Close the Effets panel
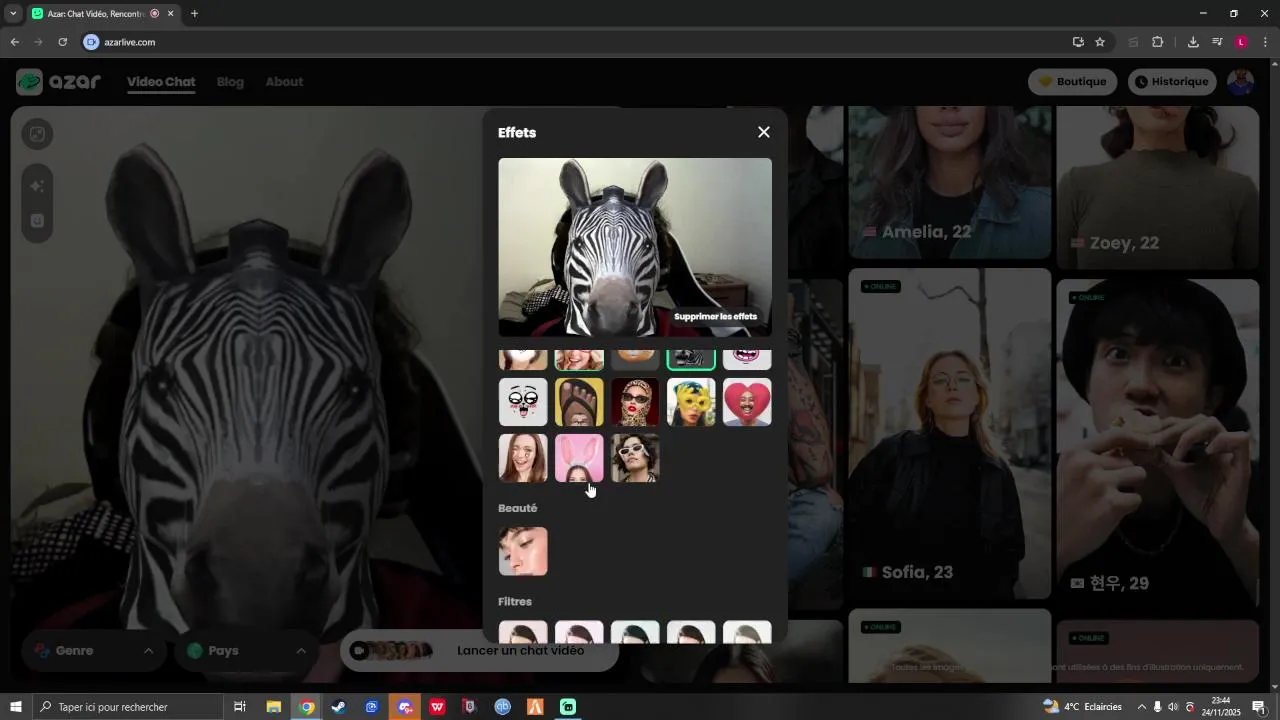The image size is (1280, 720). [764, 132]
